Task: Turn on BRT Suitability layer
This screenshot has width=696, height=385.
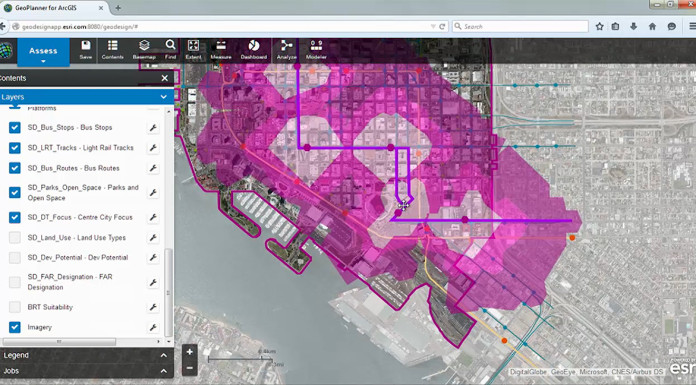Action: (15, 307)
